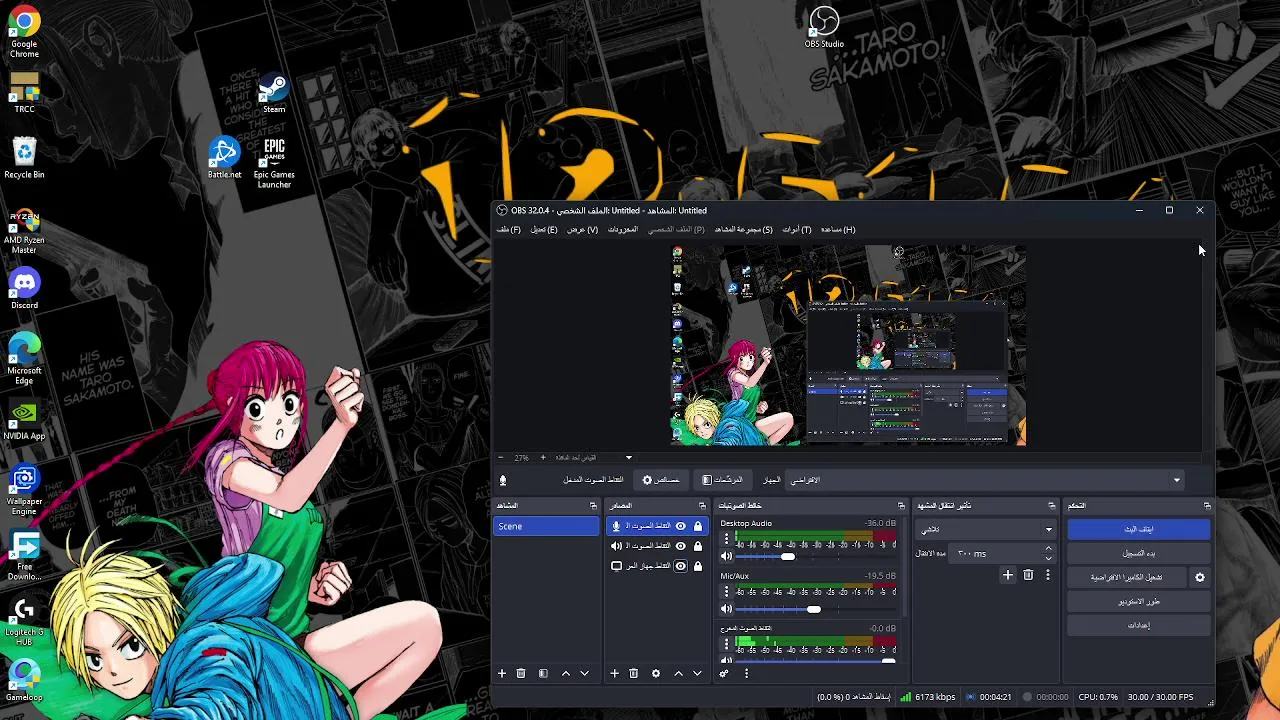Remove source using Sources panel trash icon

[633, 674]
